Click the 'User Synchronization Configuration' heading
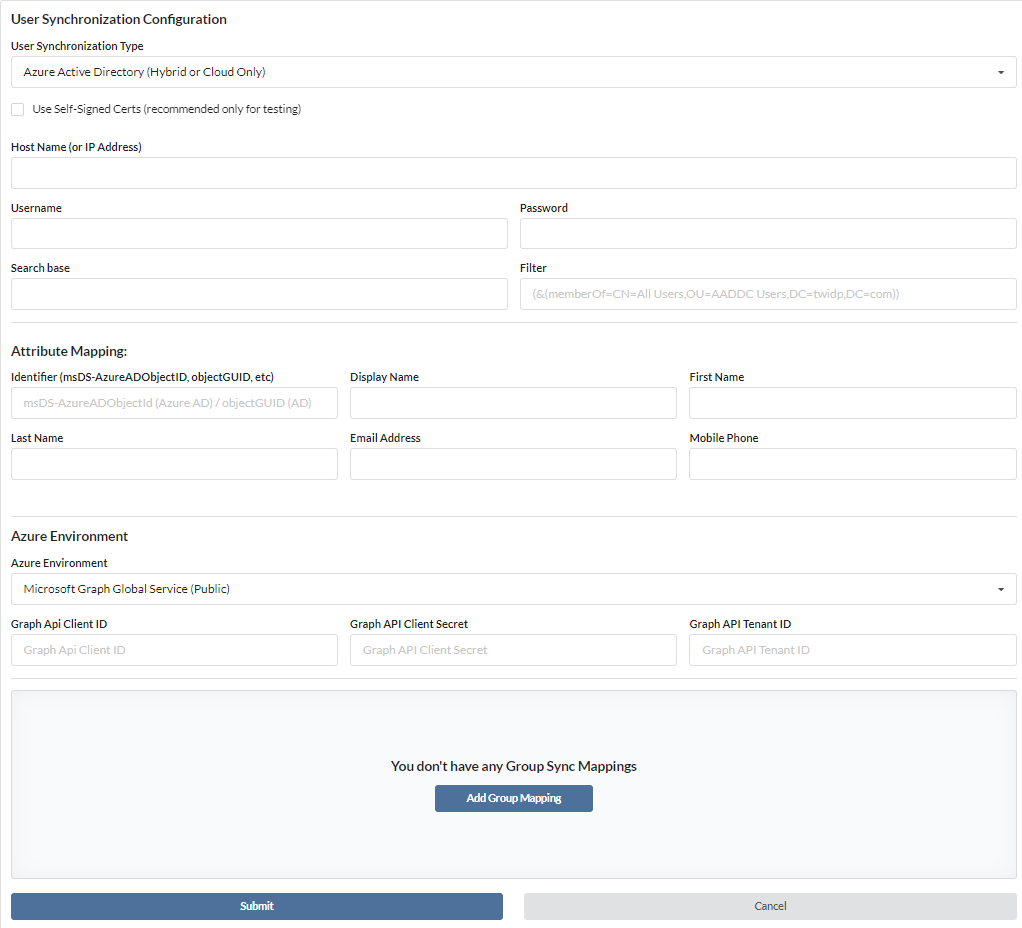The height and width of the screenshot is (928, 1022). (x=119, y=20)
